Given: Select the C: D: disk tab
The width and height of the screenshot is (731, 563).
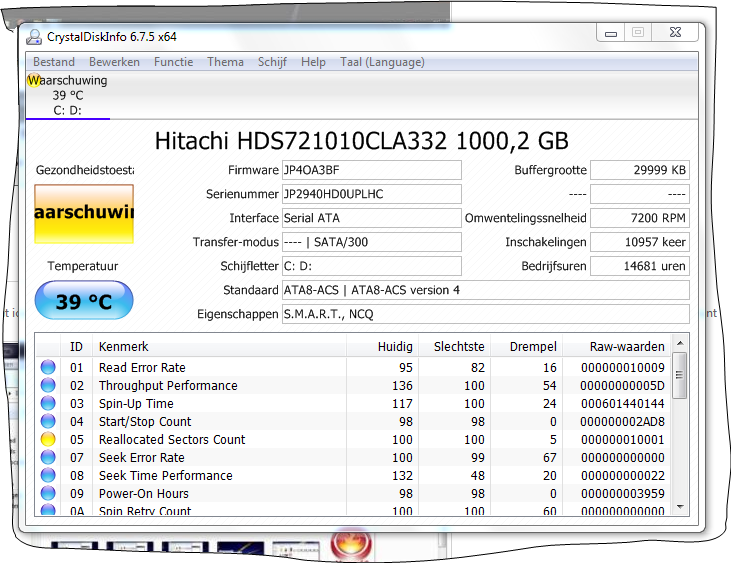Looking at the screenshot, I should (68, 96).
